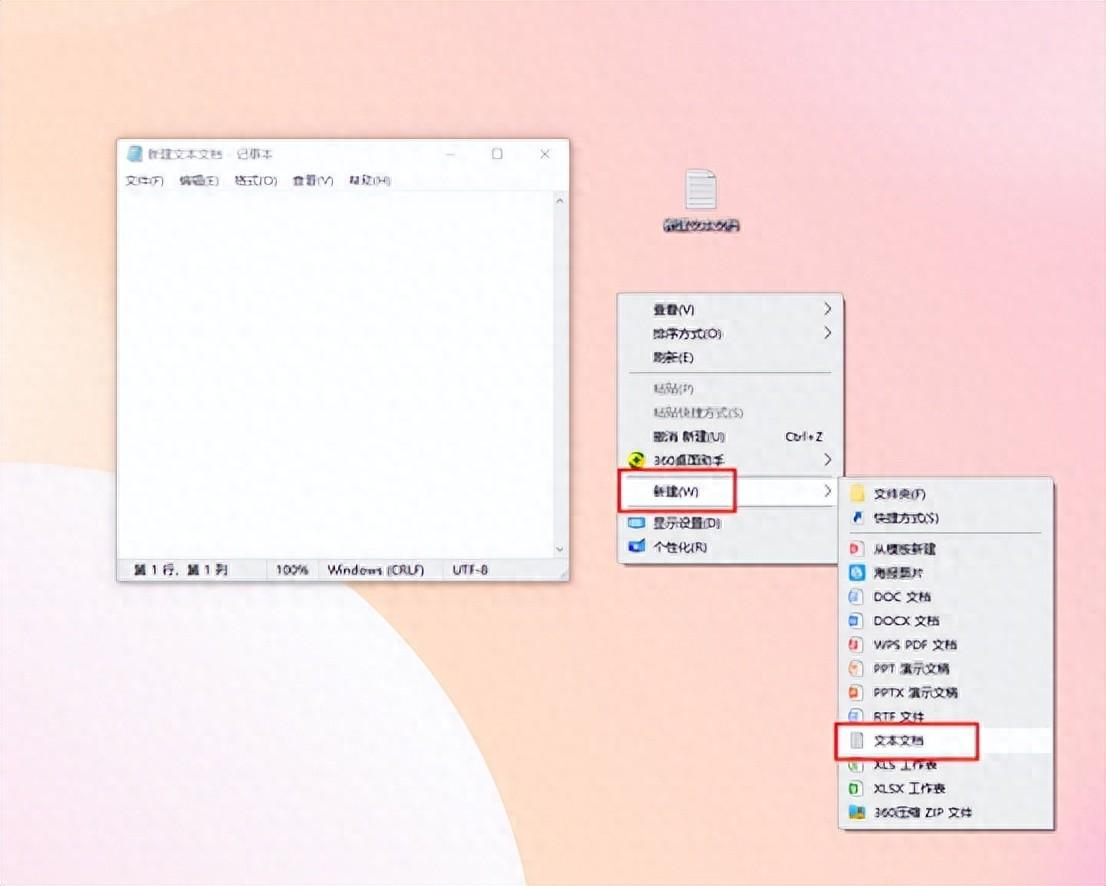
Task: Open the 格式(O) menu in Notepad
Action: click(255, 181)
